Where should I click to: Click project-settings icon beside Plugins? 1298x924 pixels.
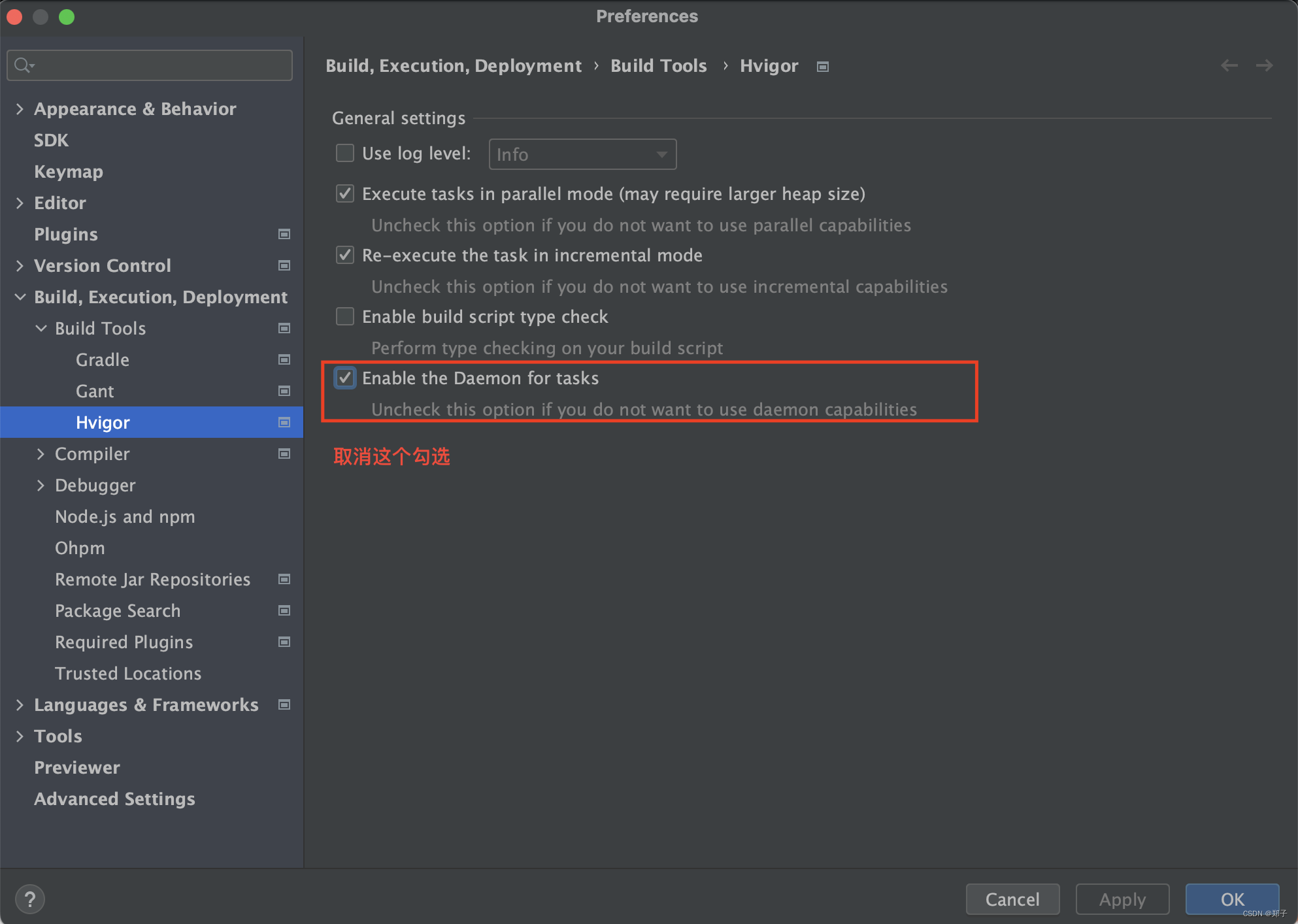pos(284,234)
